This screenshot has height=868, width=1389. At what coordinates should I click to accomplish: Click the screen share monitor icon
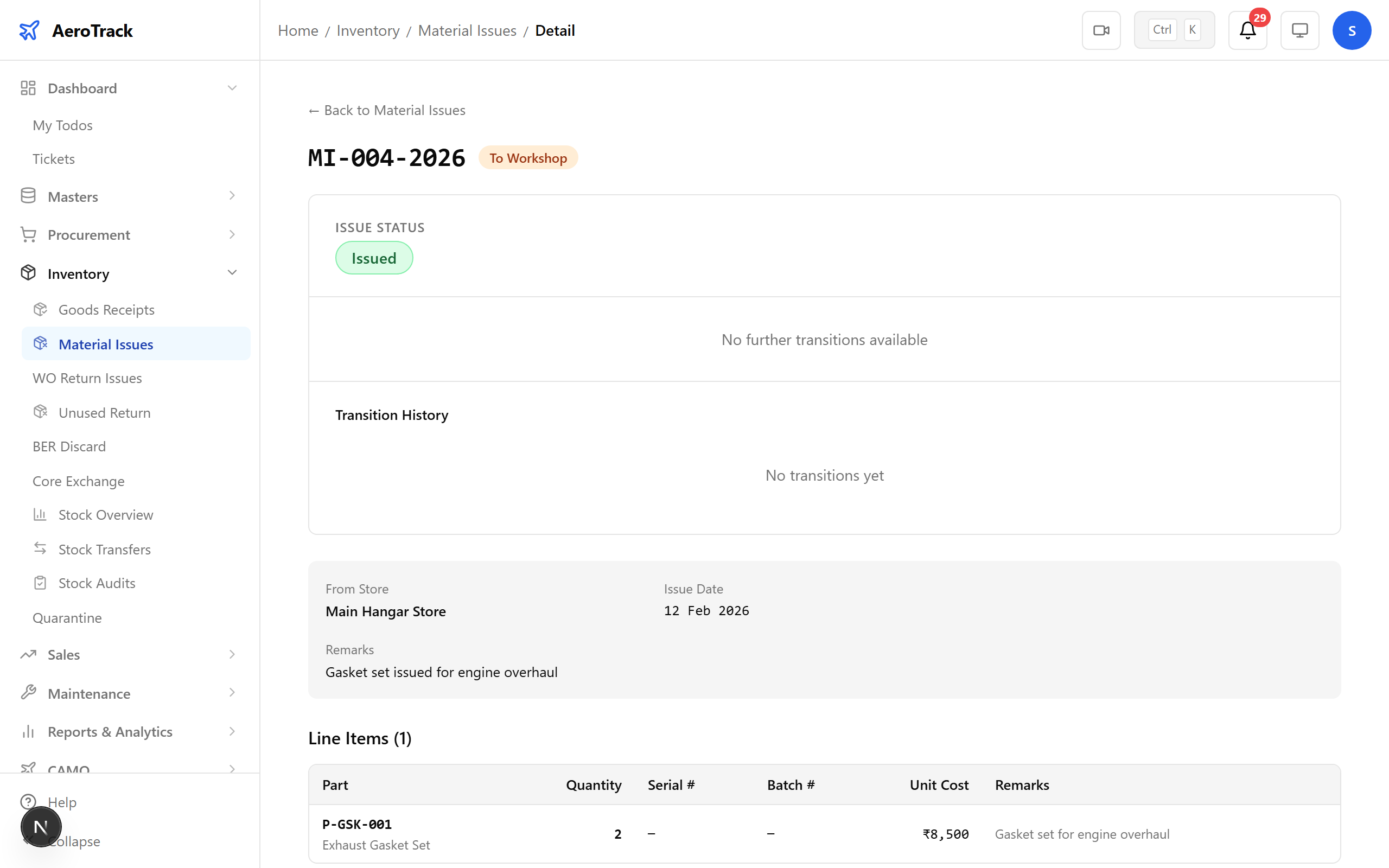(1299, 30)
